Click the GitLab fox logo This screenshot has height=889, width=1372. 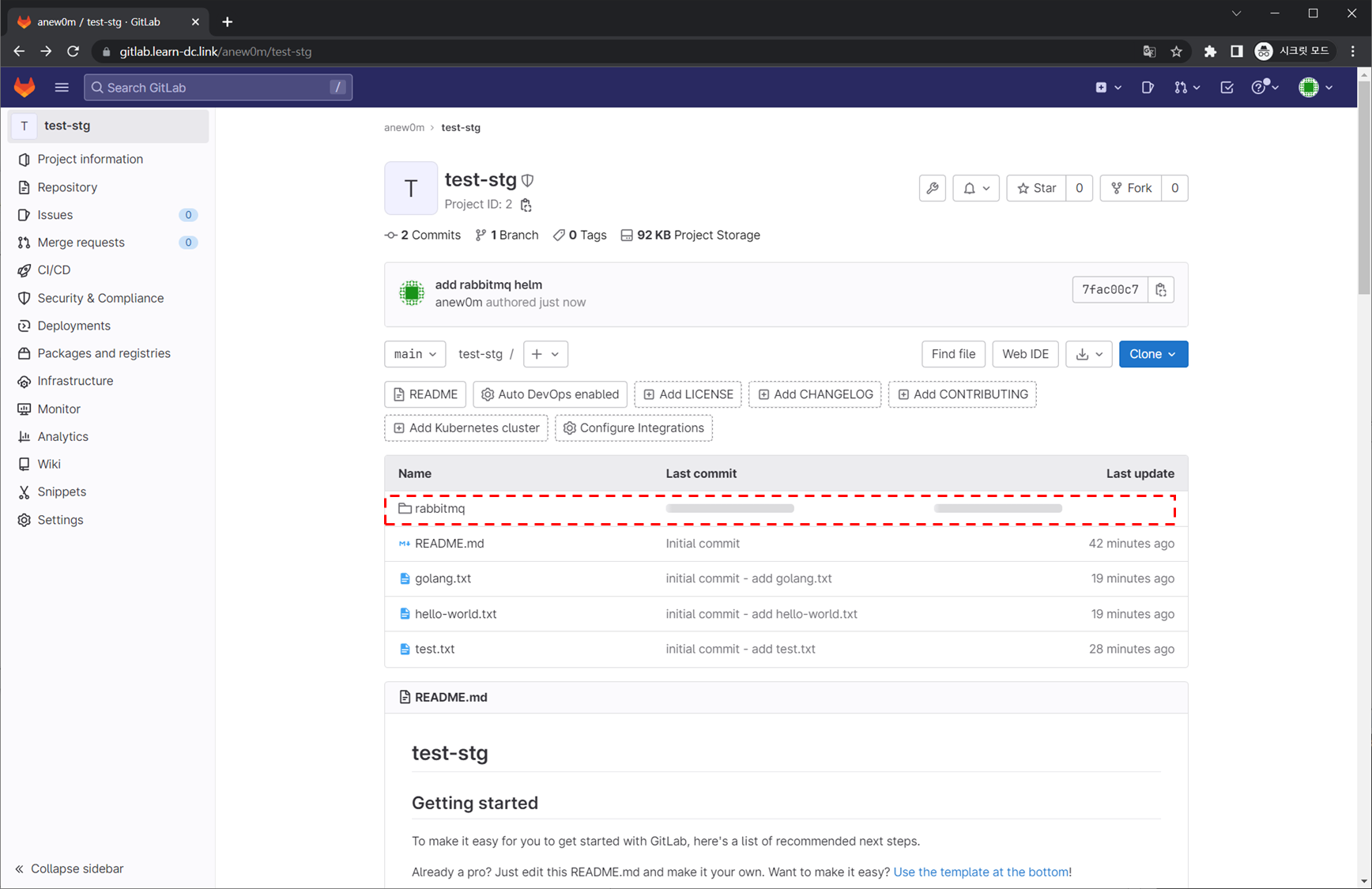pyautogui.click(x=24, y=87)
